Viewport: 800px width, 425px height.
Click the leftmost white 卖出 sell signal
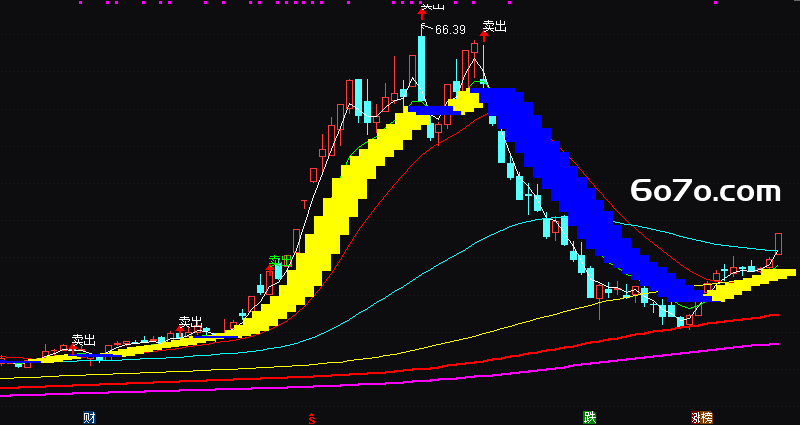[84, 340]
